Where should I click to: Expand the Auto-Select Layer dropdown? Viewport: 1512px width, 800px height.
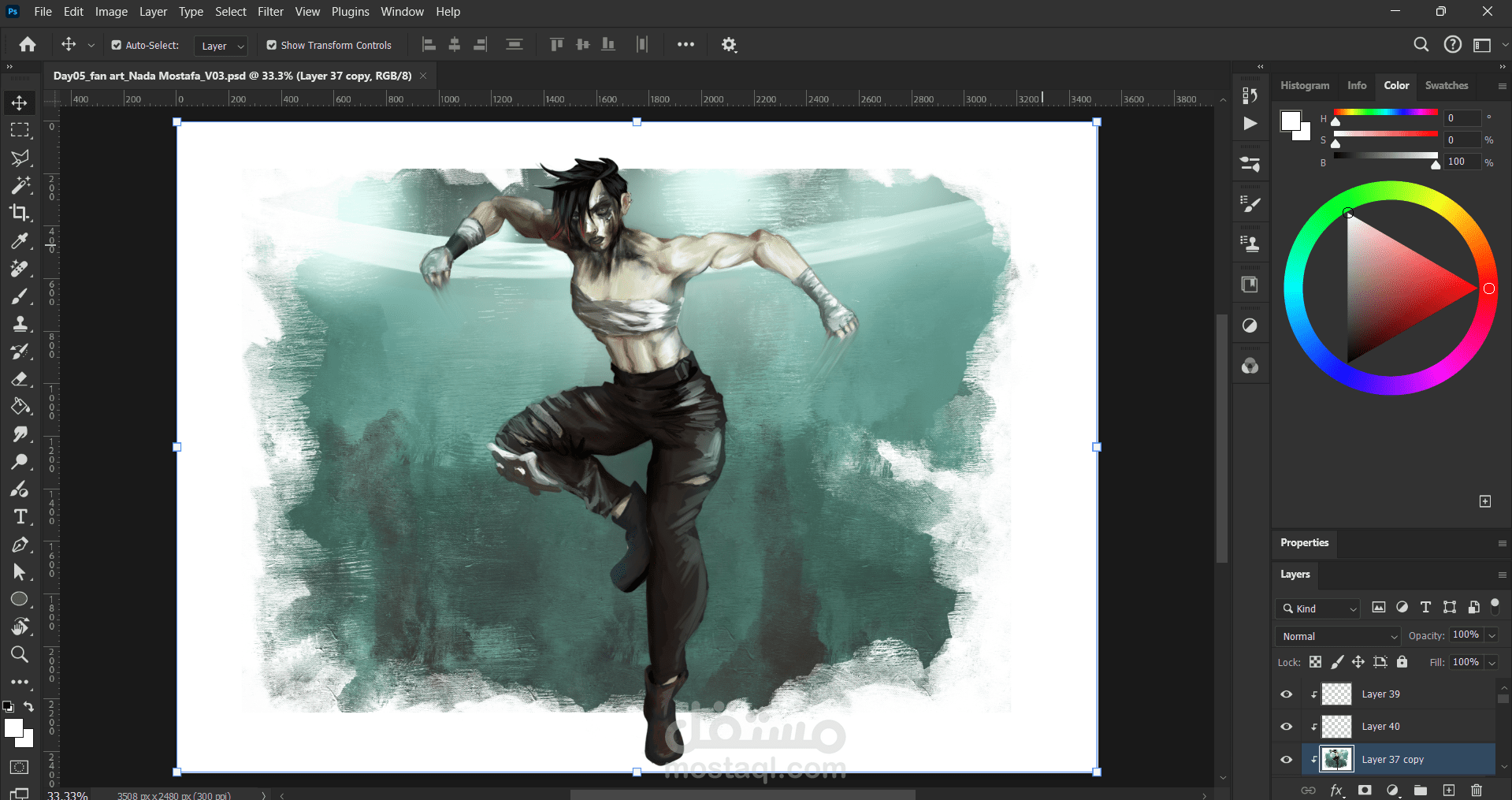pyautogui.click(x=221, y=46)
